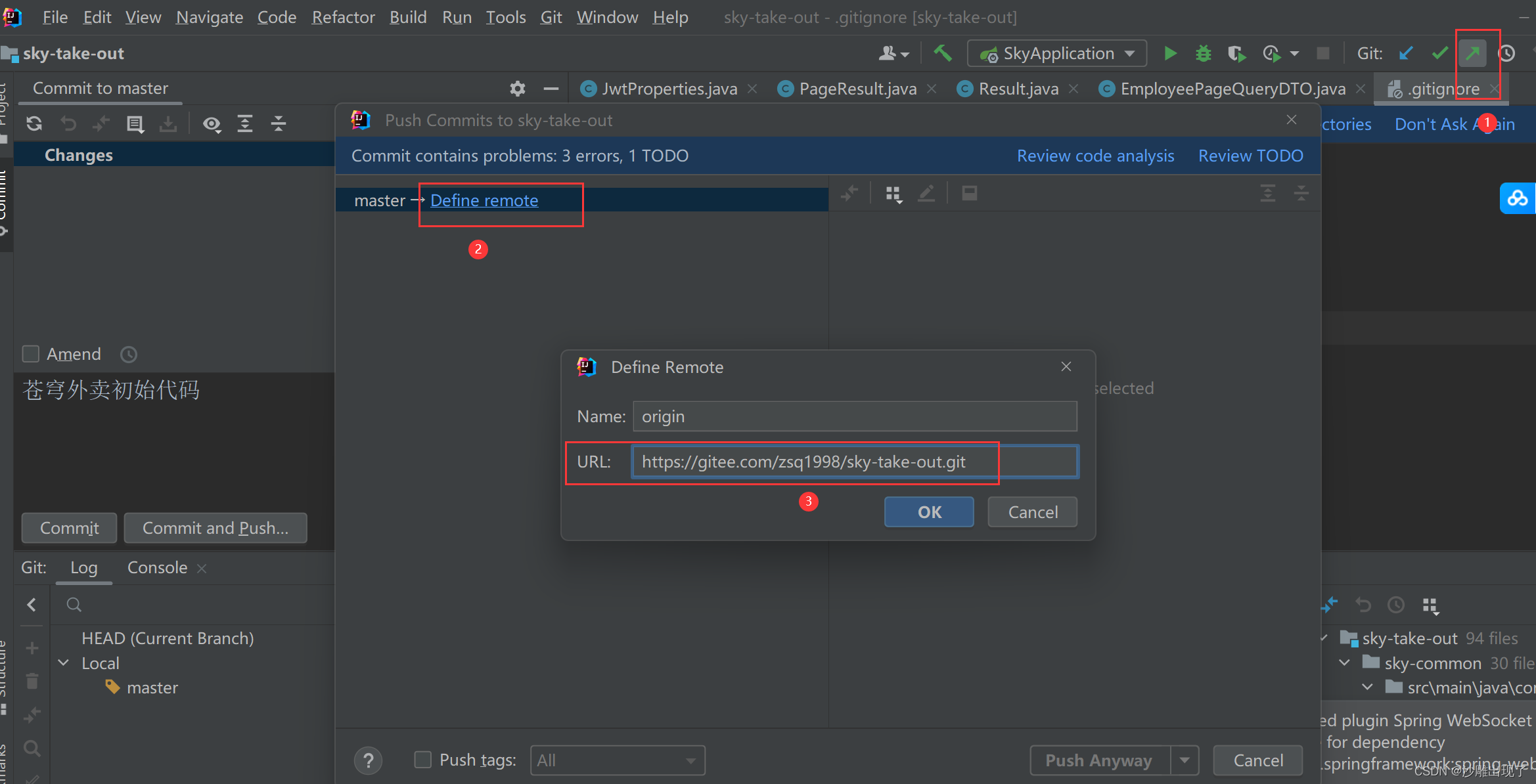1536x784 pixels.
Task: Click OK in the Define Remote dialog
Action: pyautogui.click(x=929, y=512)
